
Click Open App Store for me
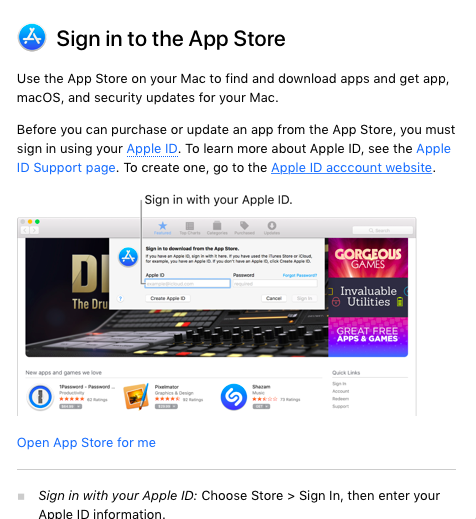tap(86, 443)
